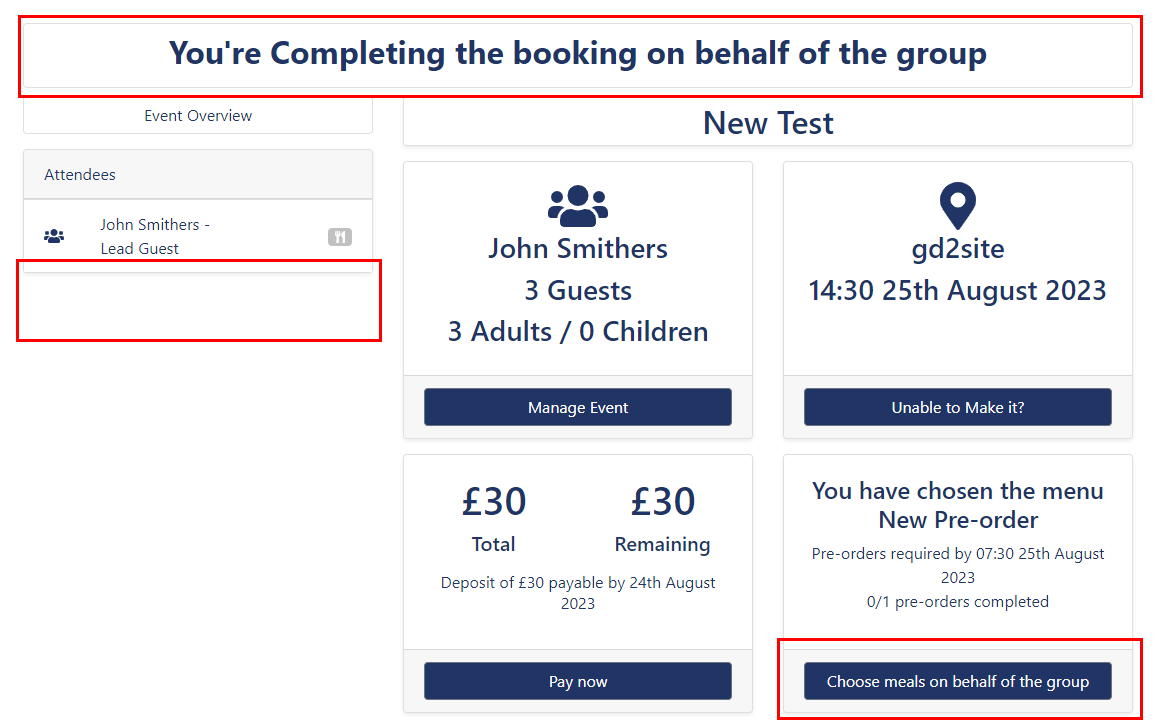Click the £30 Remaining amount
Image resolution: width=1166 pixels, height=728 pixels.
[663, 501]
